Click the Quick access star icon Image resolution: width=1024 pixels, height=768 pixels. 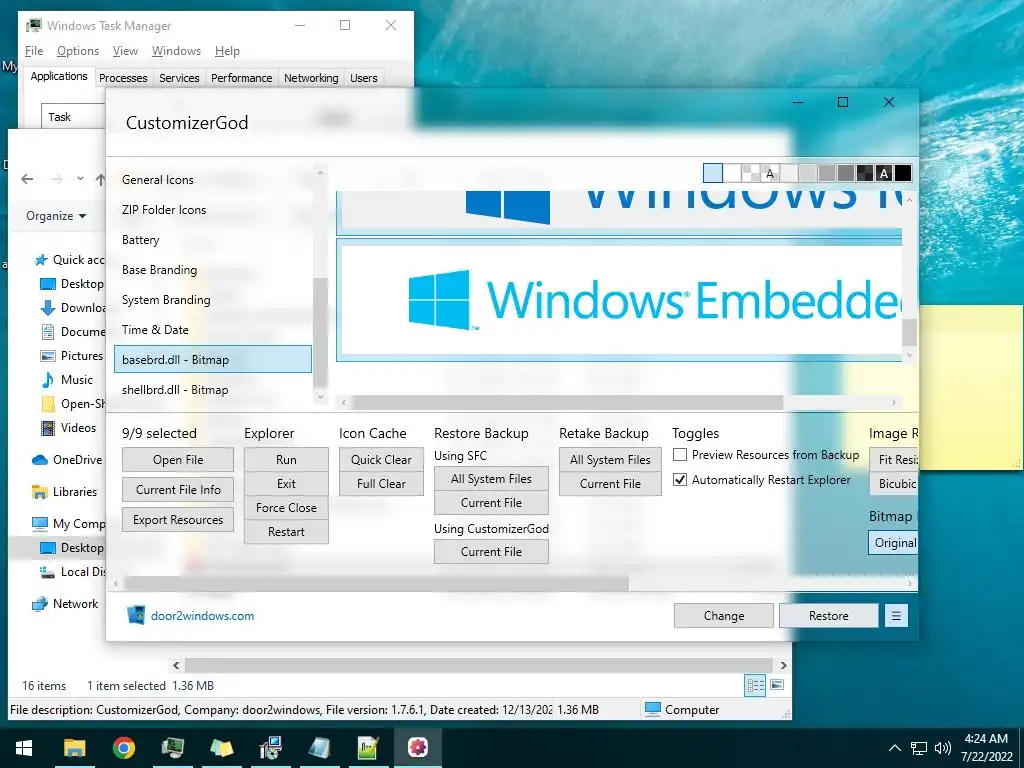[x=41, y=260]
